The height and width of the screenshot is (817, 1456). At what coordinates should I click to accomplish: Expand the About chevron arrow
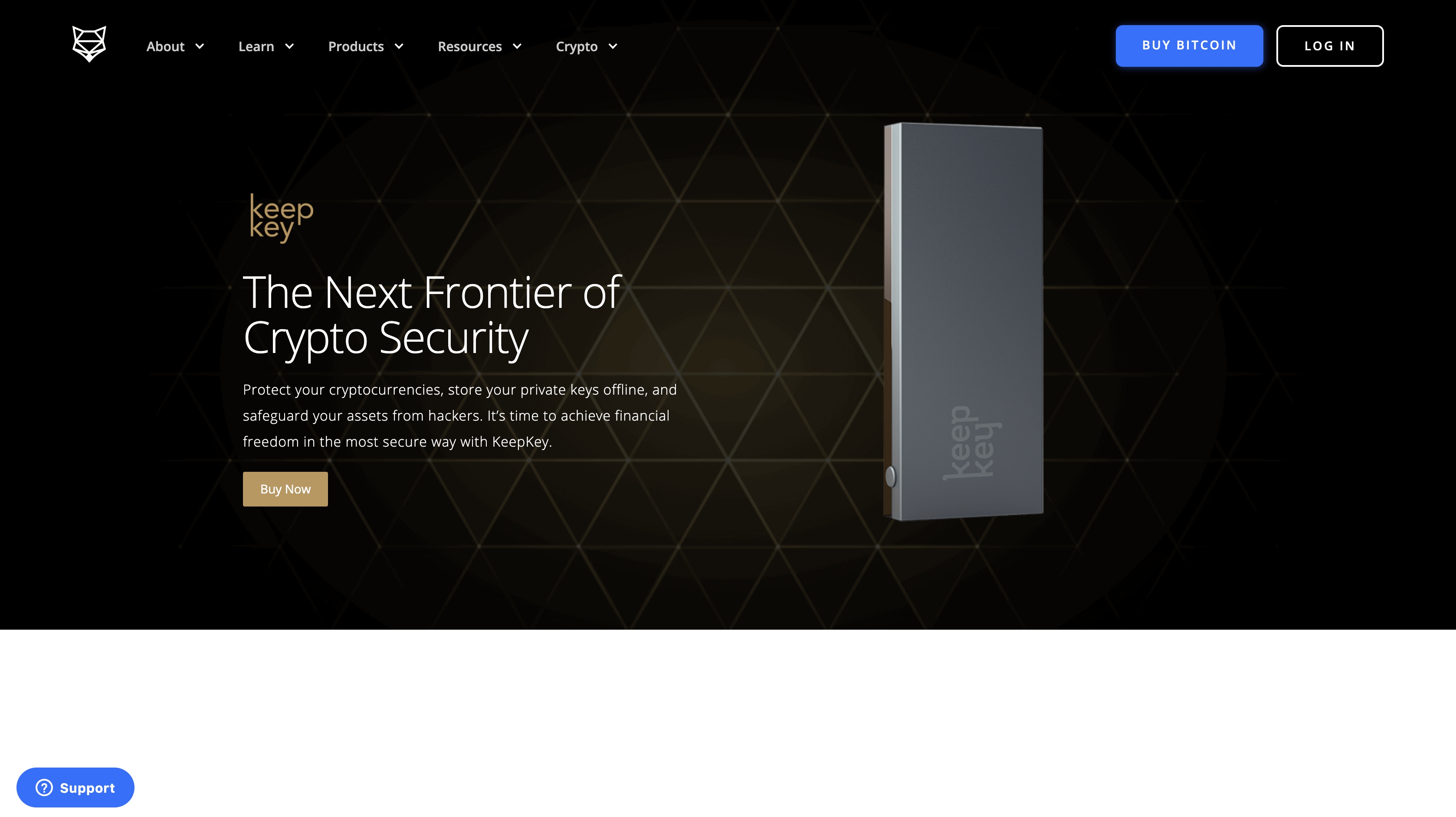click(x=200, y=46)
